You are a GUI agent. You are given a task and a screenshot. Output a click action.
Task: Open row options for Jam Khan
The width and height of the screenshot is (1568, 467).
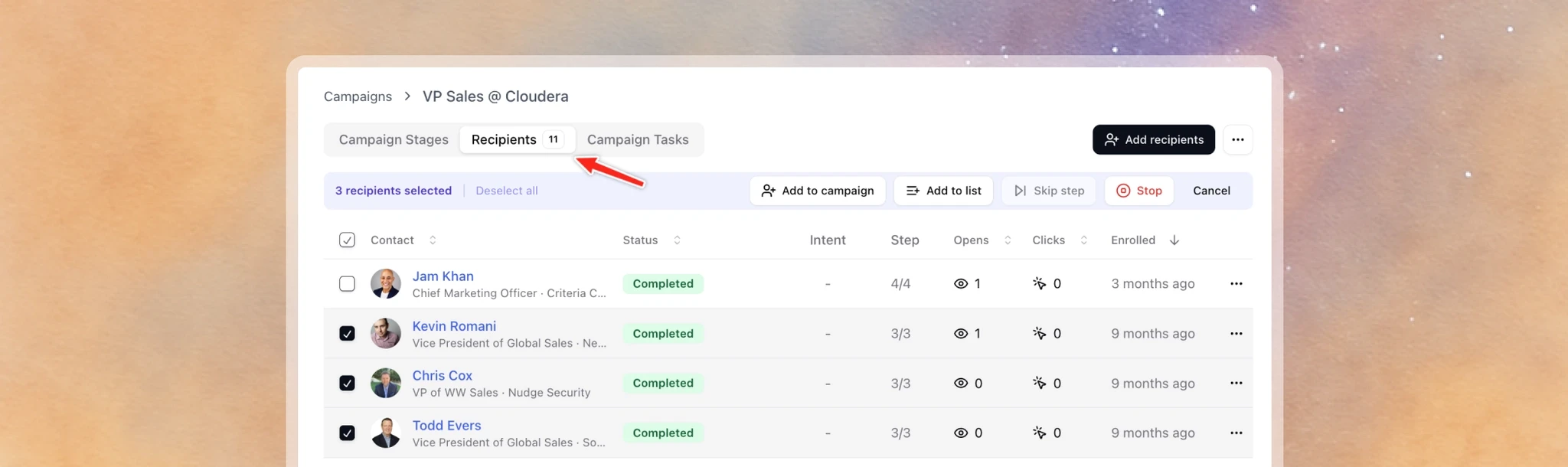1236,283
